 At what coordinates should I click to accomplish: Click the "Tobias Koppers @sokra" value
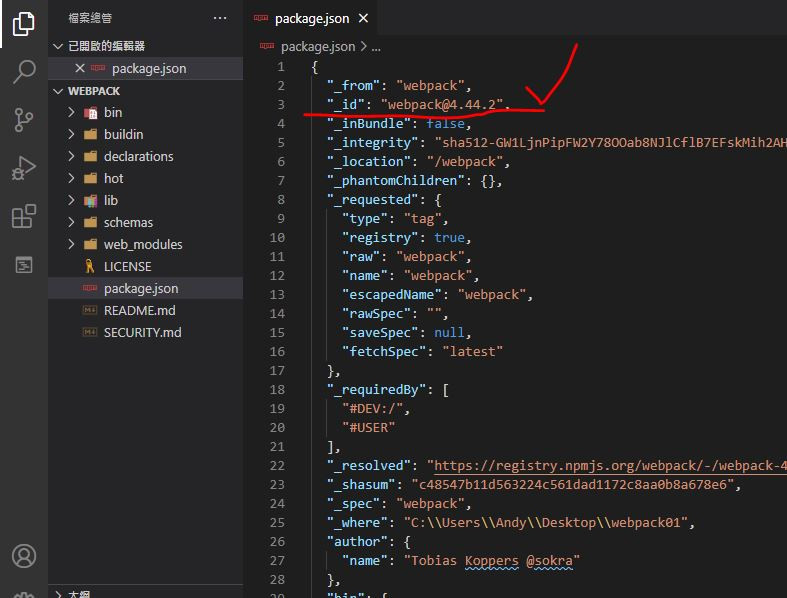tap(492, 561)
